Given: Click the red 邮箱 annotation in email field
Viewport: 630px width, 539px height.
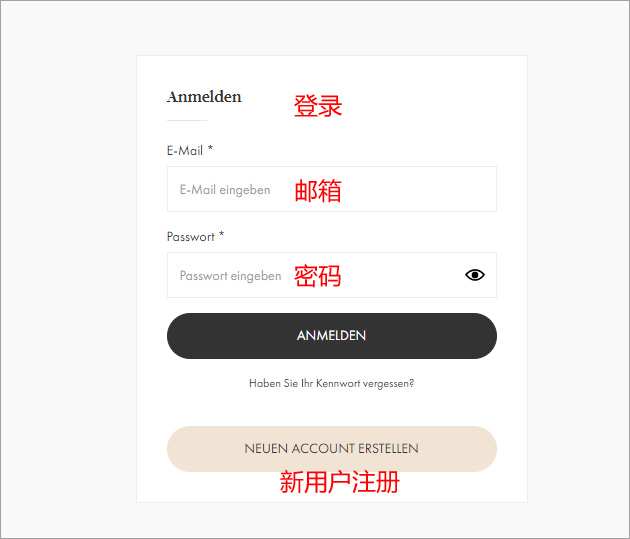Looking at the screenshot, I should [x=318, y=191].
